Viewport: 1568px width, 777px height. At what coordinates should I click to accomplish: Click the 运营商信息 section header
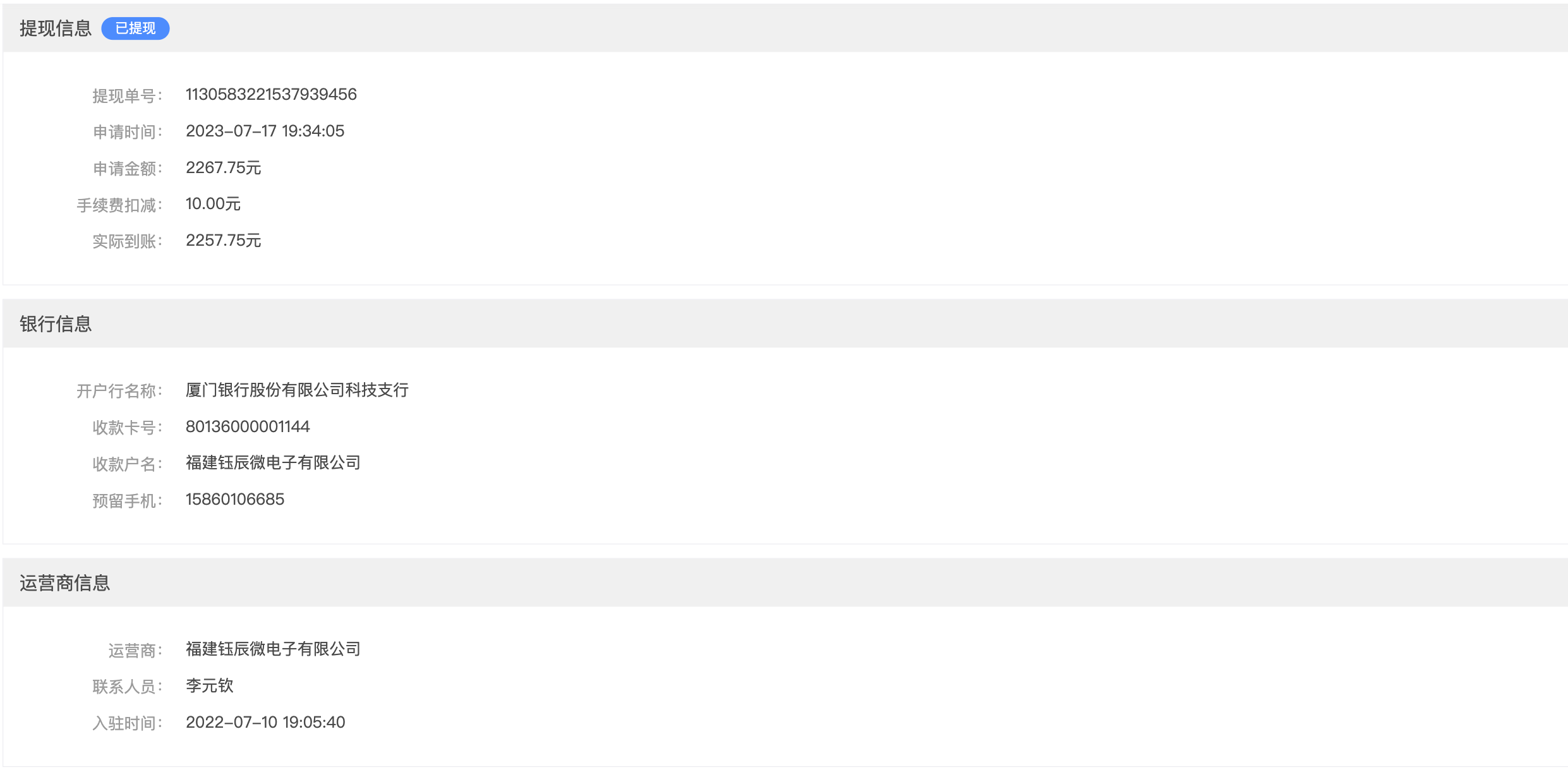64,582
